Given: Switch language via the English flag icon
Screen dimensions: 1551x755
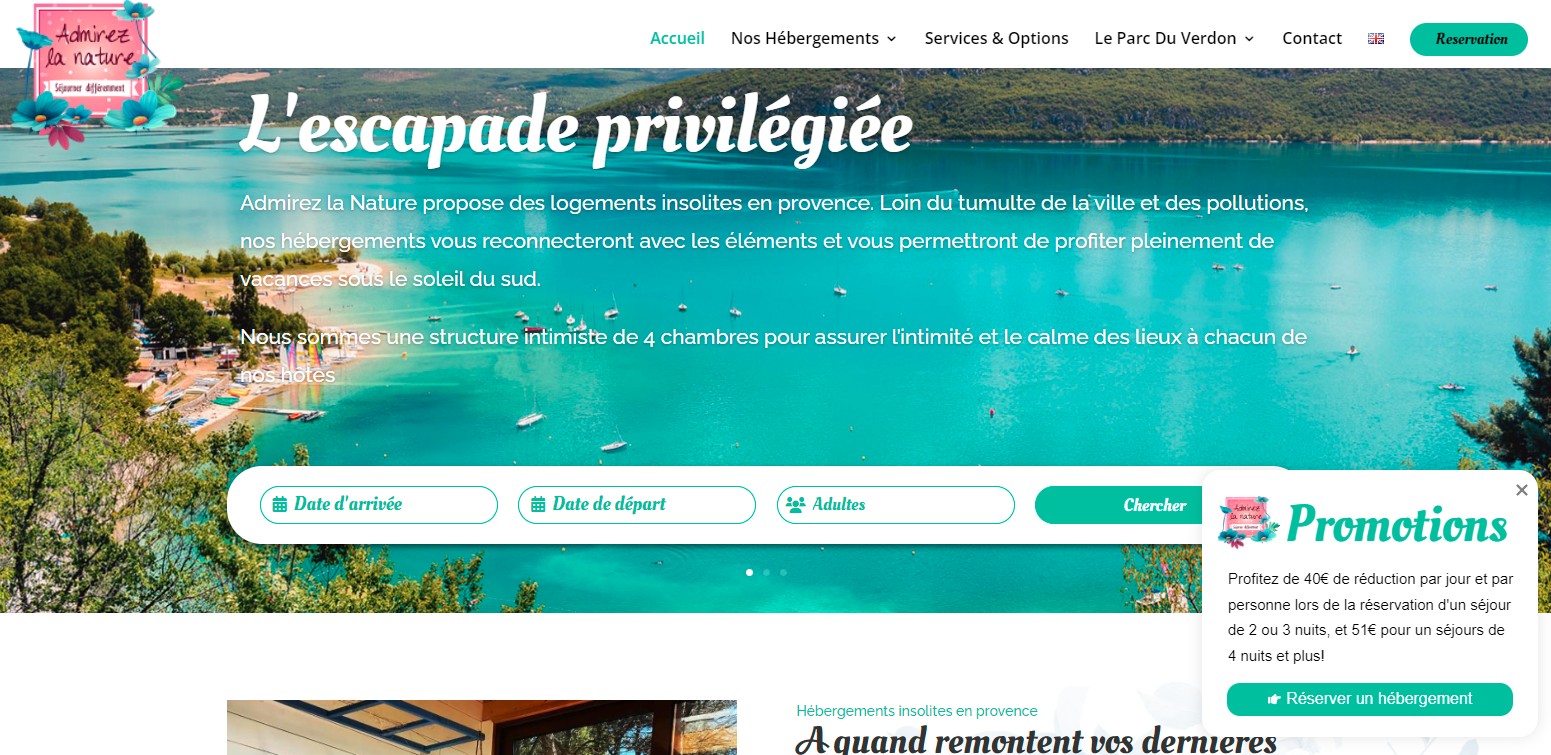Looking at the screenshot, I should (1376, 39).
